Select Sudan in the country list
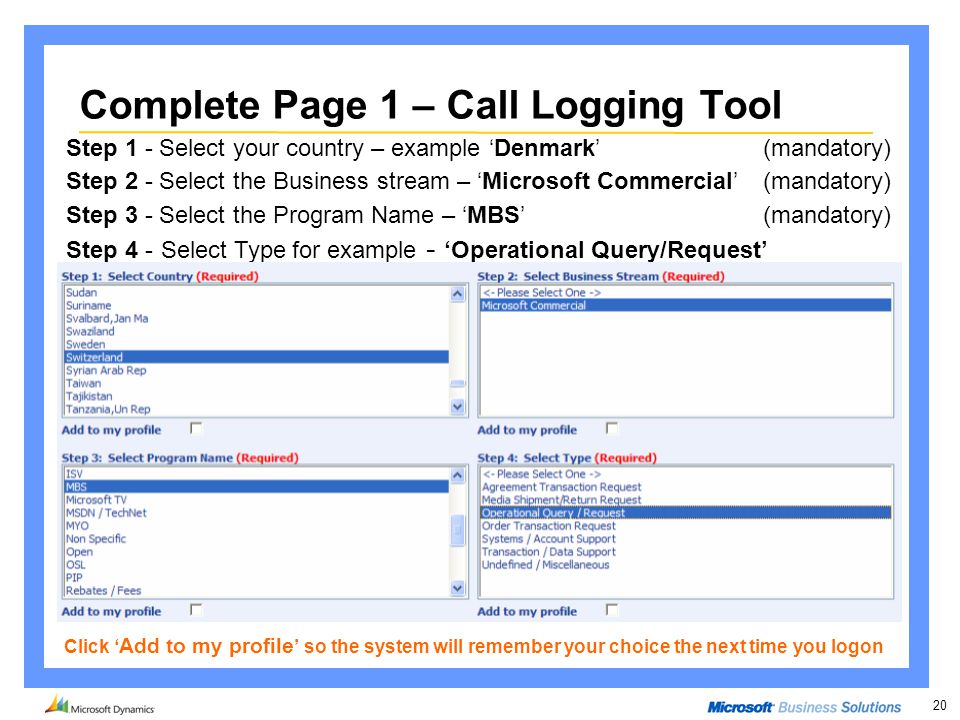960x720 pixels. (x=257, y=293)
